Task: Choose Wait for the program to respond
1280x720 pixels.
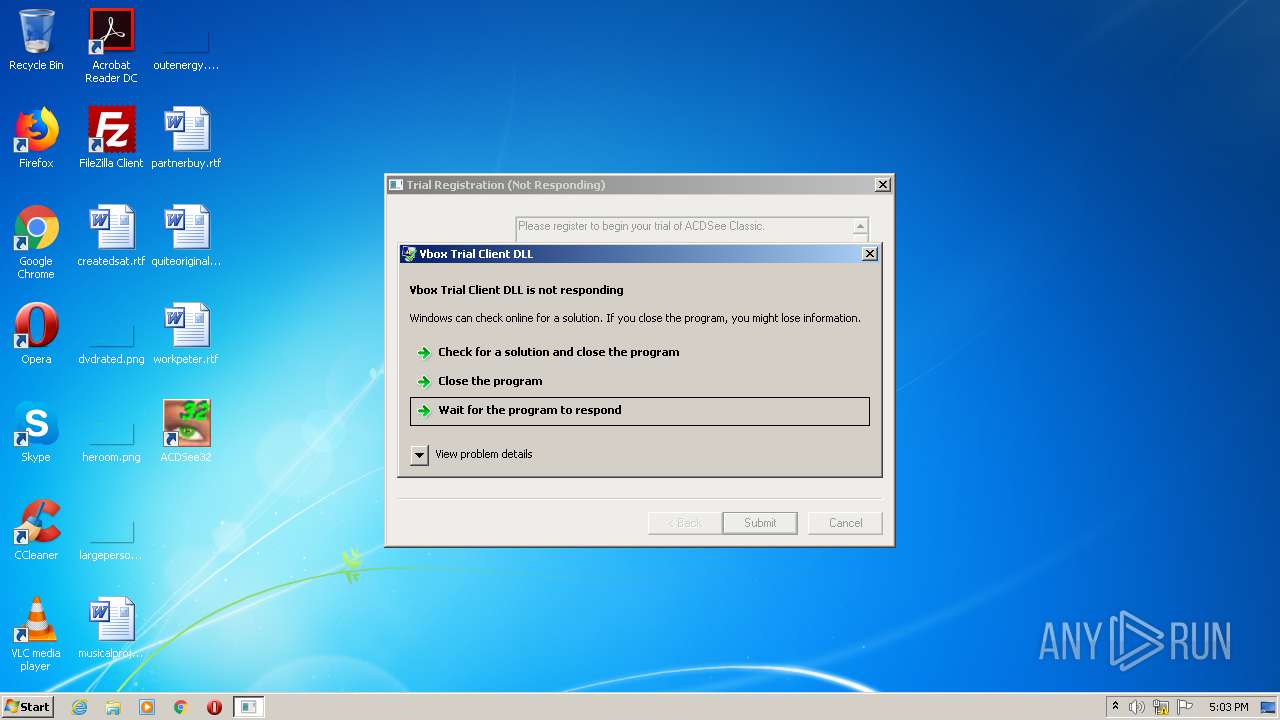Action: [x=640, y=411]
